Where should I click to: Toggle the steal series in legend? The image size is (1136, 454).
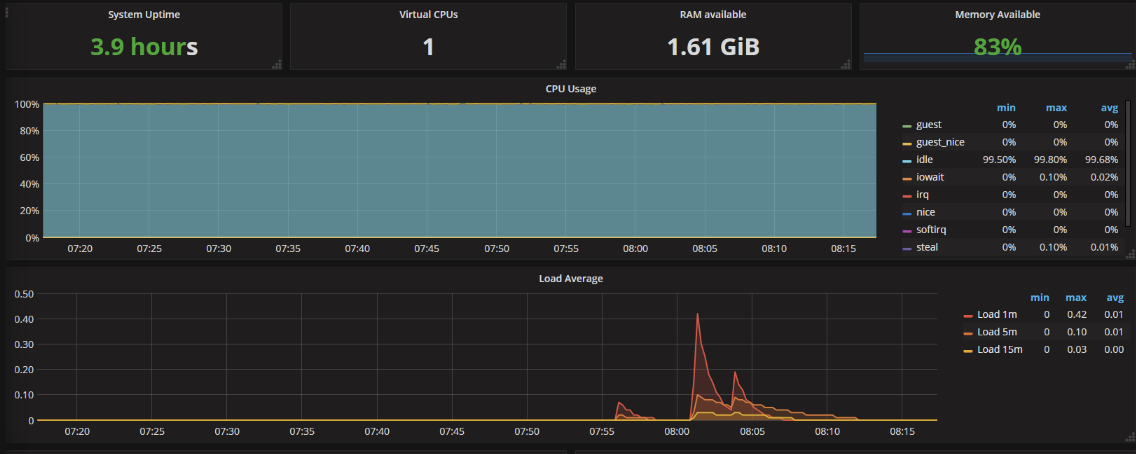pos(927,248)
